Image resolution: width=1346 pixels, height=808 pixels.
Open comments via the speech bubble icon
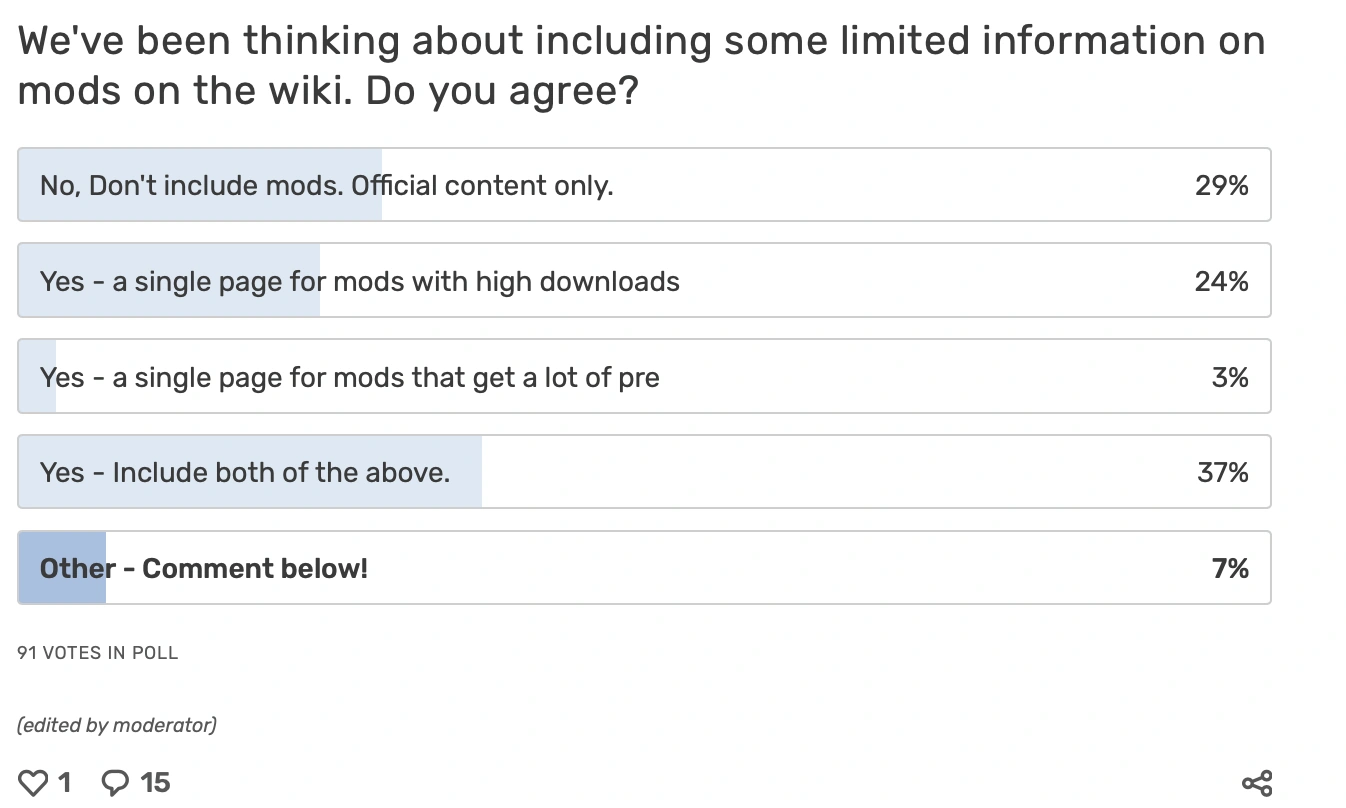pos(116,781)
